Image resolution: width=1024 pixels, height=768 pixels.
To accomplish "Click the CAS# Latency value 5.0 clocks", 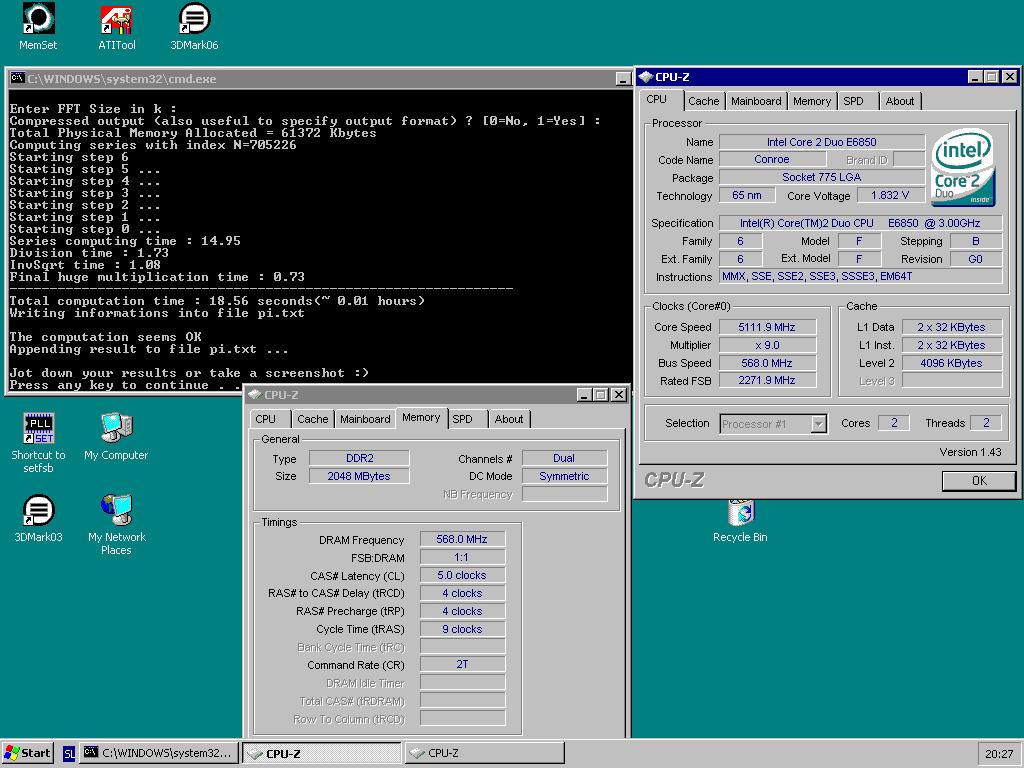I will click(x=462, y=575).
